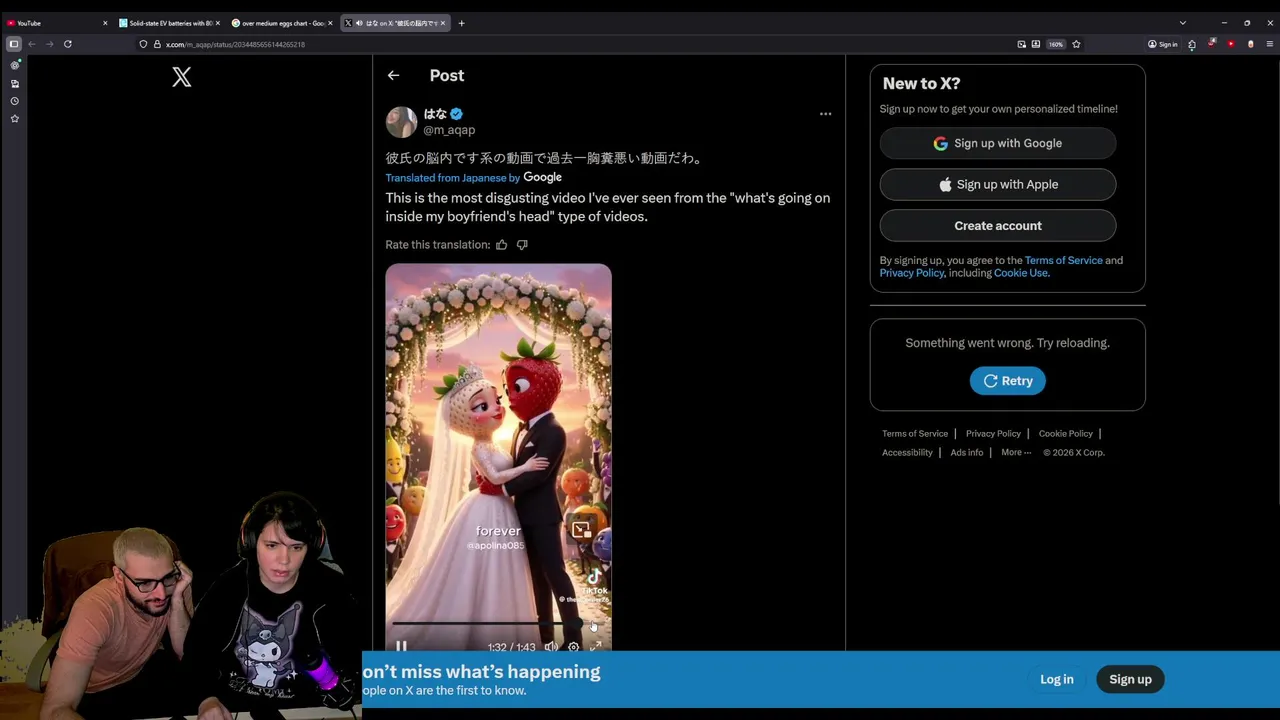Close the はな on X tab
This screenshot has height=720, width=1280.
click(443, 23)
